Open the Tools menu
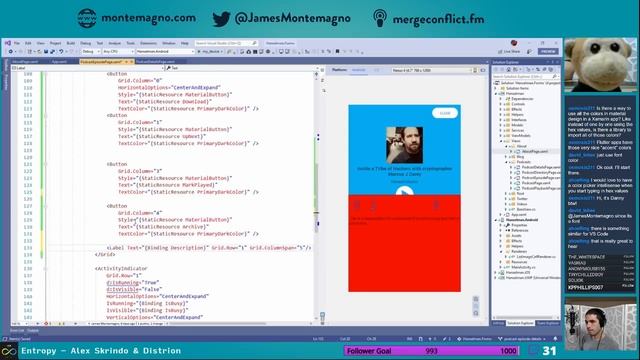This screenshot has width=640, height=360. pos(130,43)
